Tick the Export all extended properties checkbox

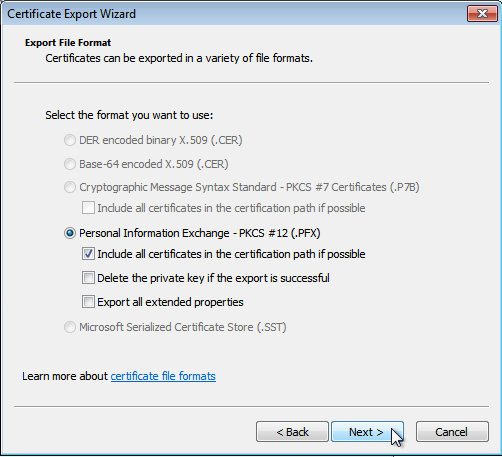(88, 302)
